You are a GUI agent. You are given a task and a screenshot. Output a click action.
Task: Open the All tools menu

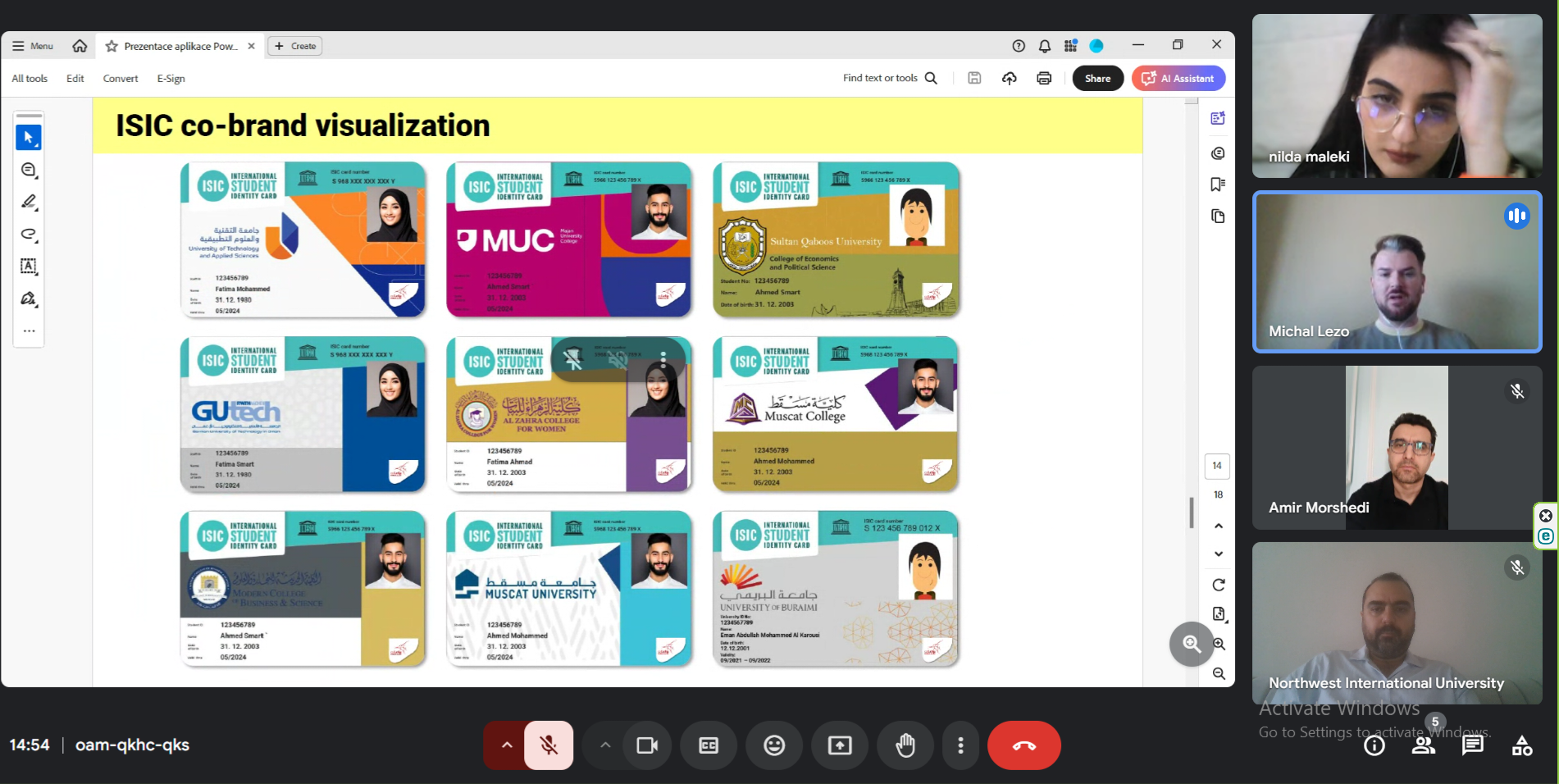[x=30, y=79]
